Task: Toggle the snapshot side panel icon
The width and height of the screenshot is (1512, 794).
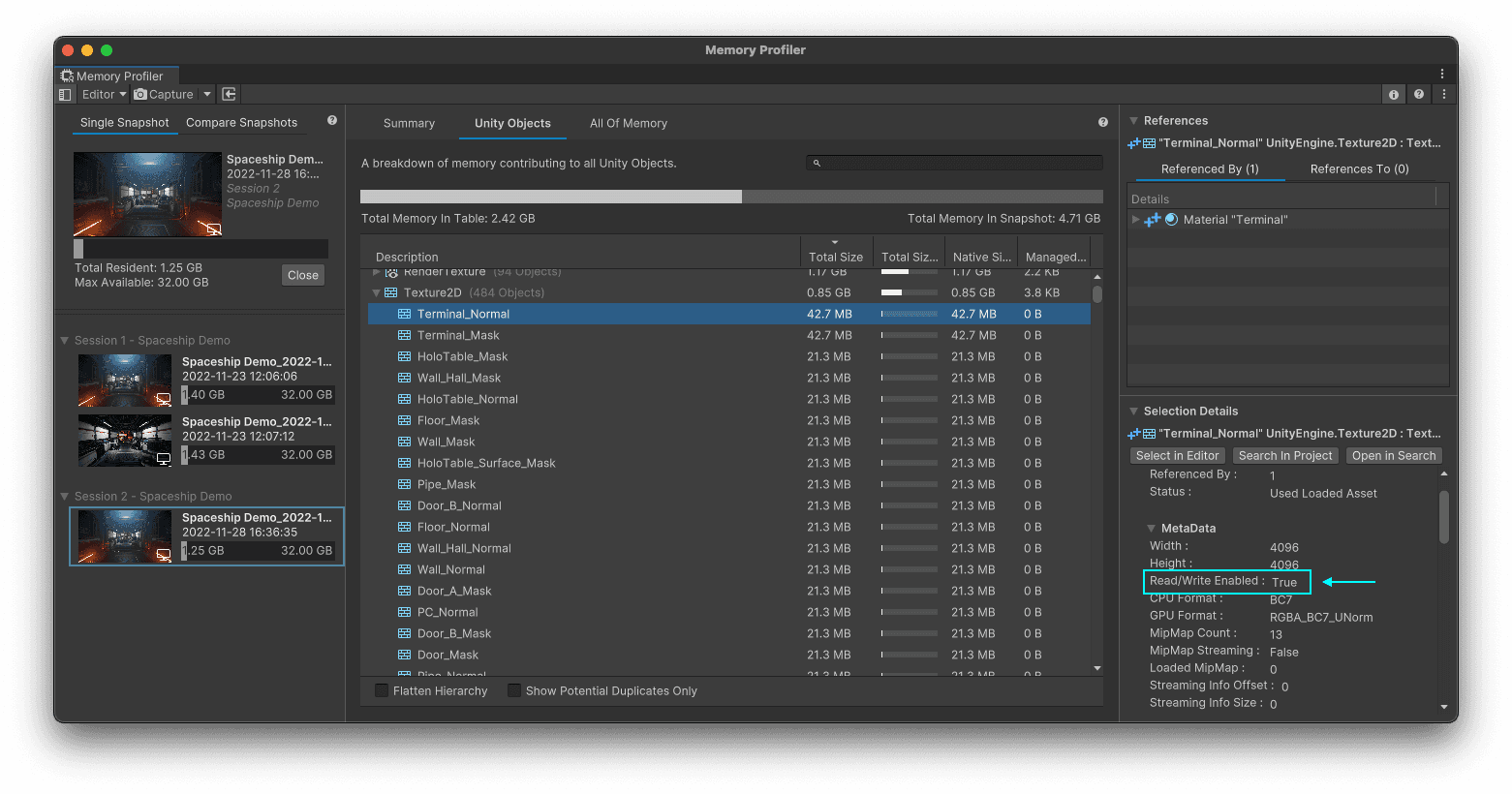Action: (65, 94)
